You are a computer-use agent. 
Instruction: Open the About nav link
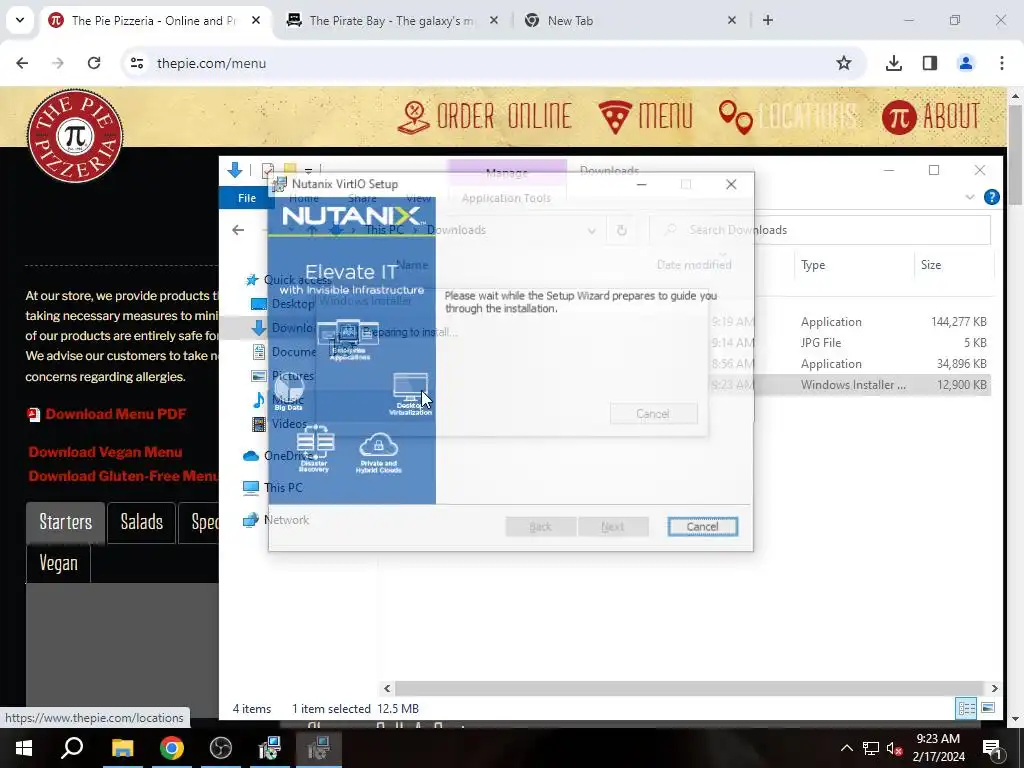point(931,117)
